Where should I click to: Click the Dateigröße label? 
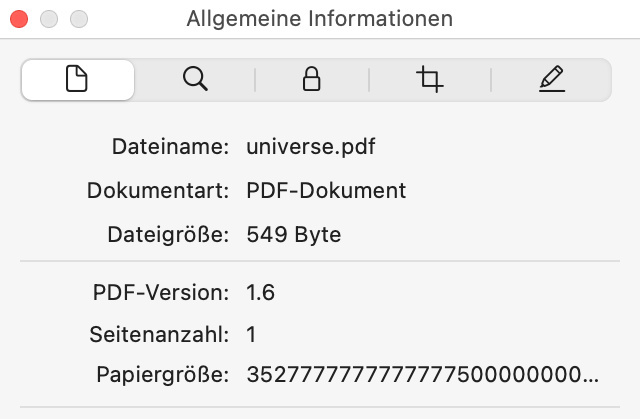(x=169, y=235)
